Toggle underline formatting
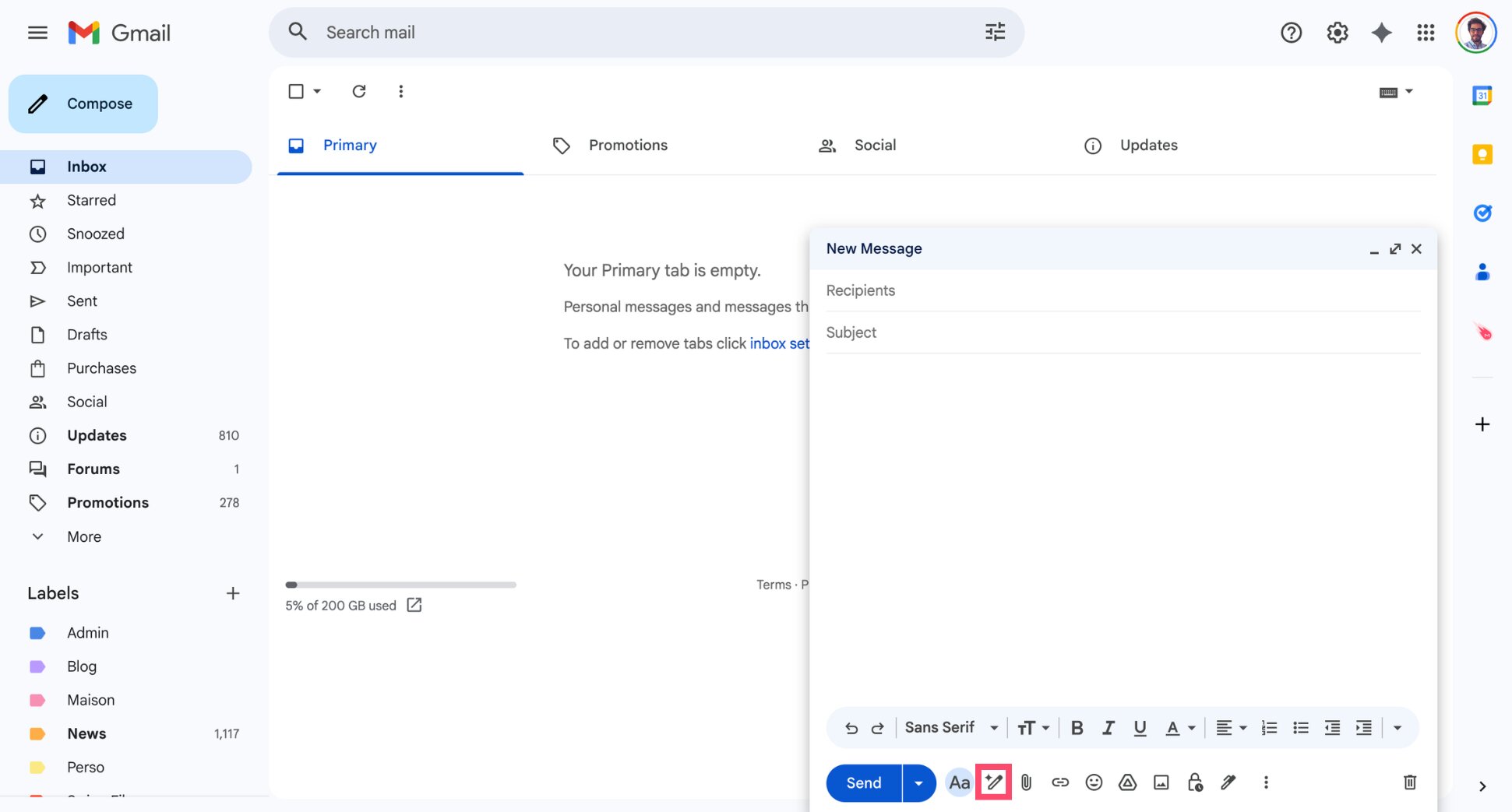 tap(1140, 727)
